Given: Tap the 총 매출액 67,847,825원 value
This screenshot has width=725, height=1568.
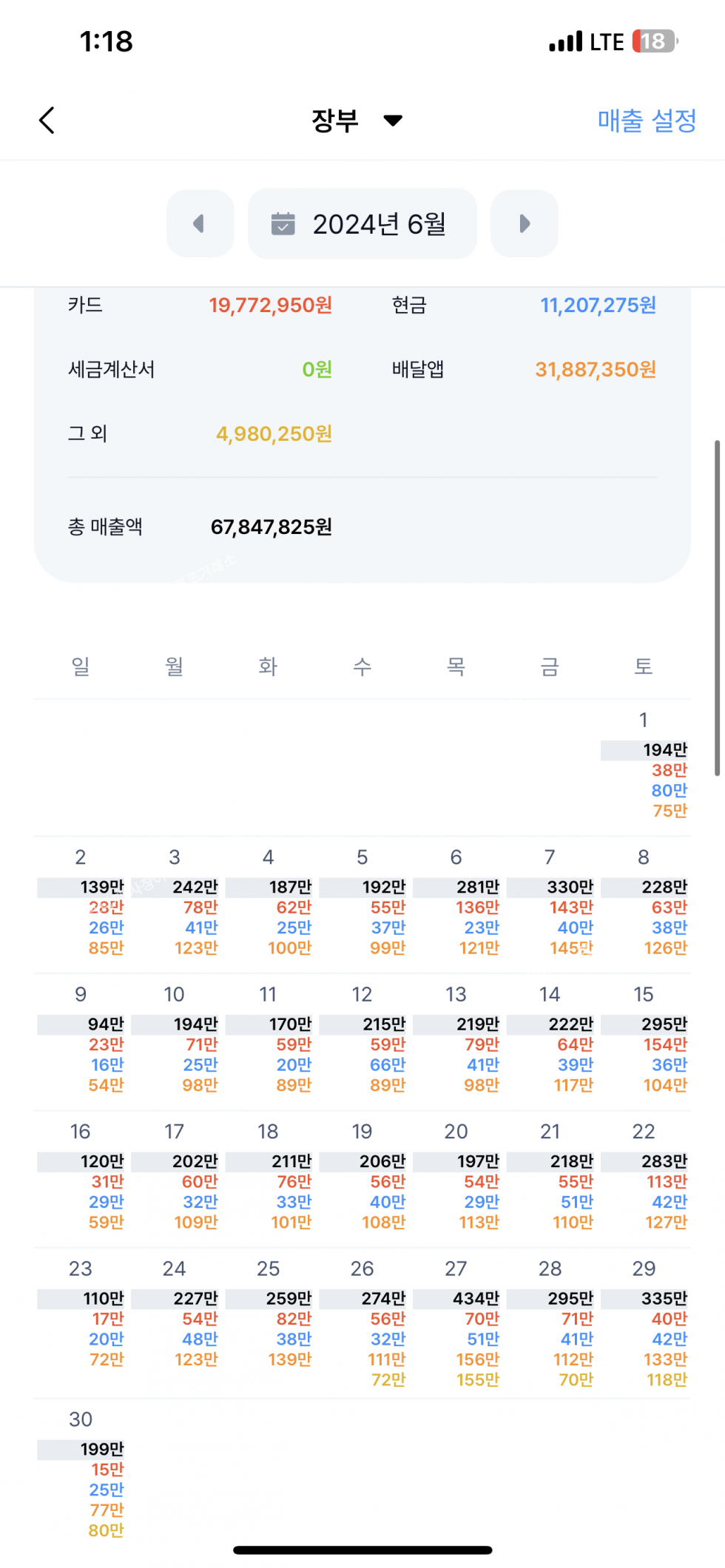Looking at the screenshot, I should click(272, 527).
